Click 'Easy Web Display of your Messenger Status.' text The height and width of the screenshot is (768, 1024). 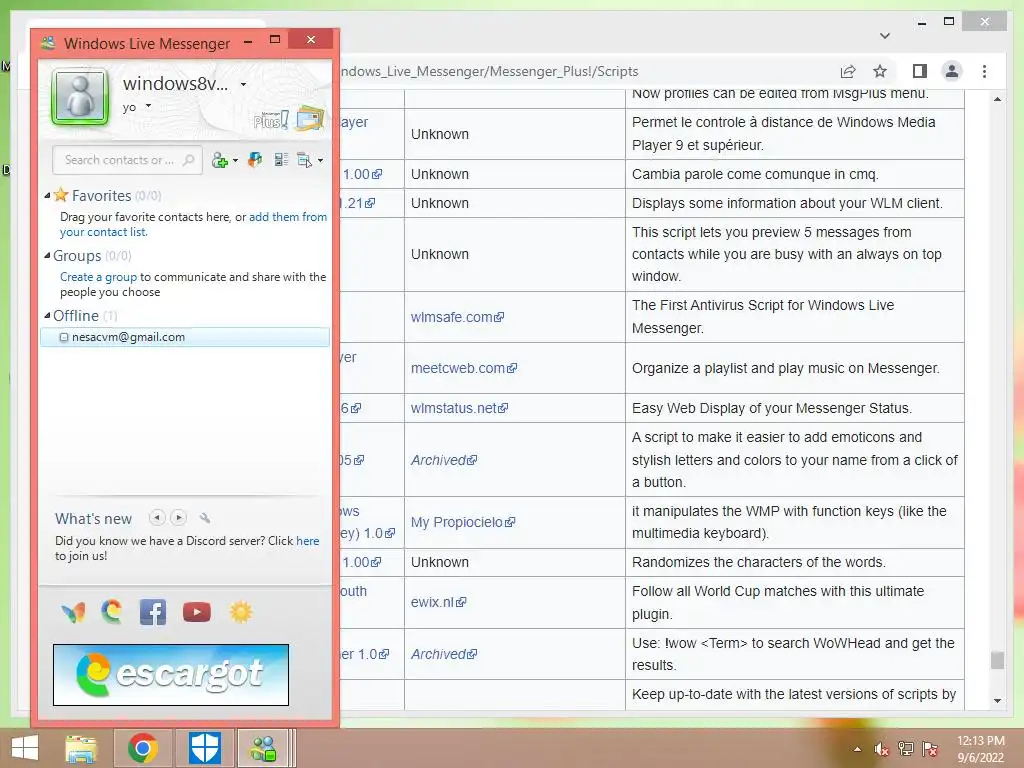(x=772, y=408)
